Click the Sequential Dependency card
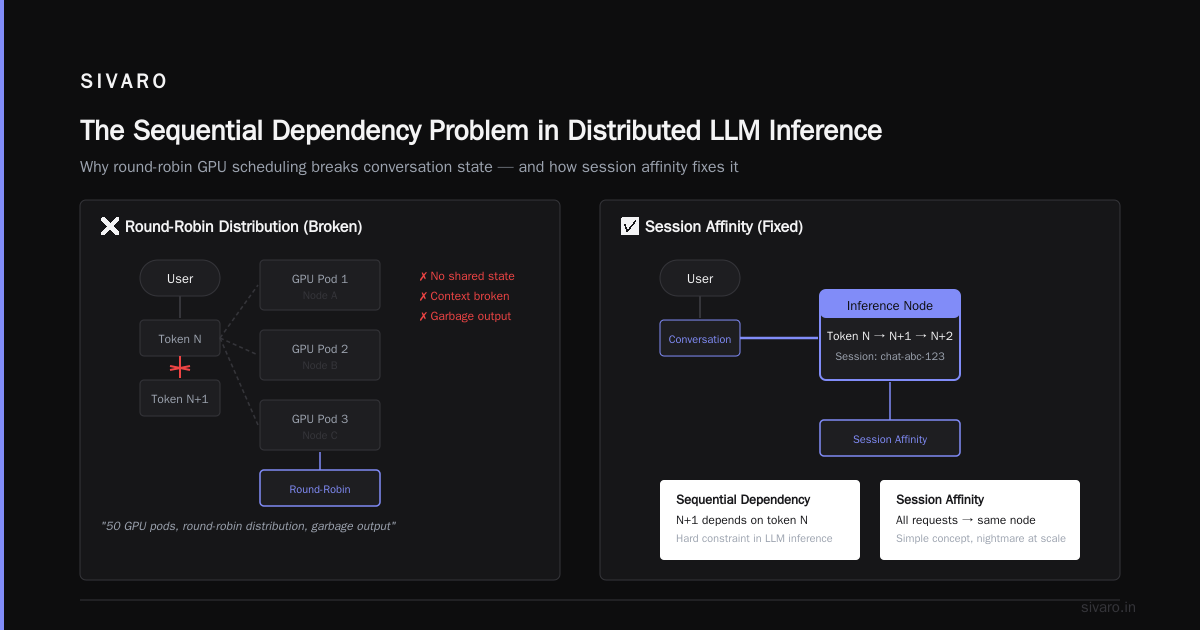 tap(760, 520)
